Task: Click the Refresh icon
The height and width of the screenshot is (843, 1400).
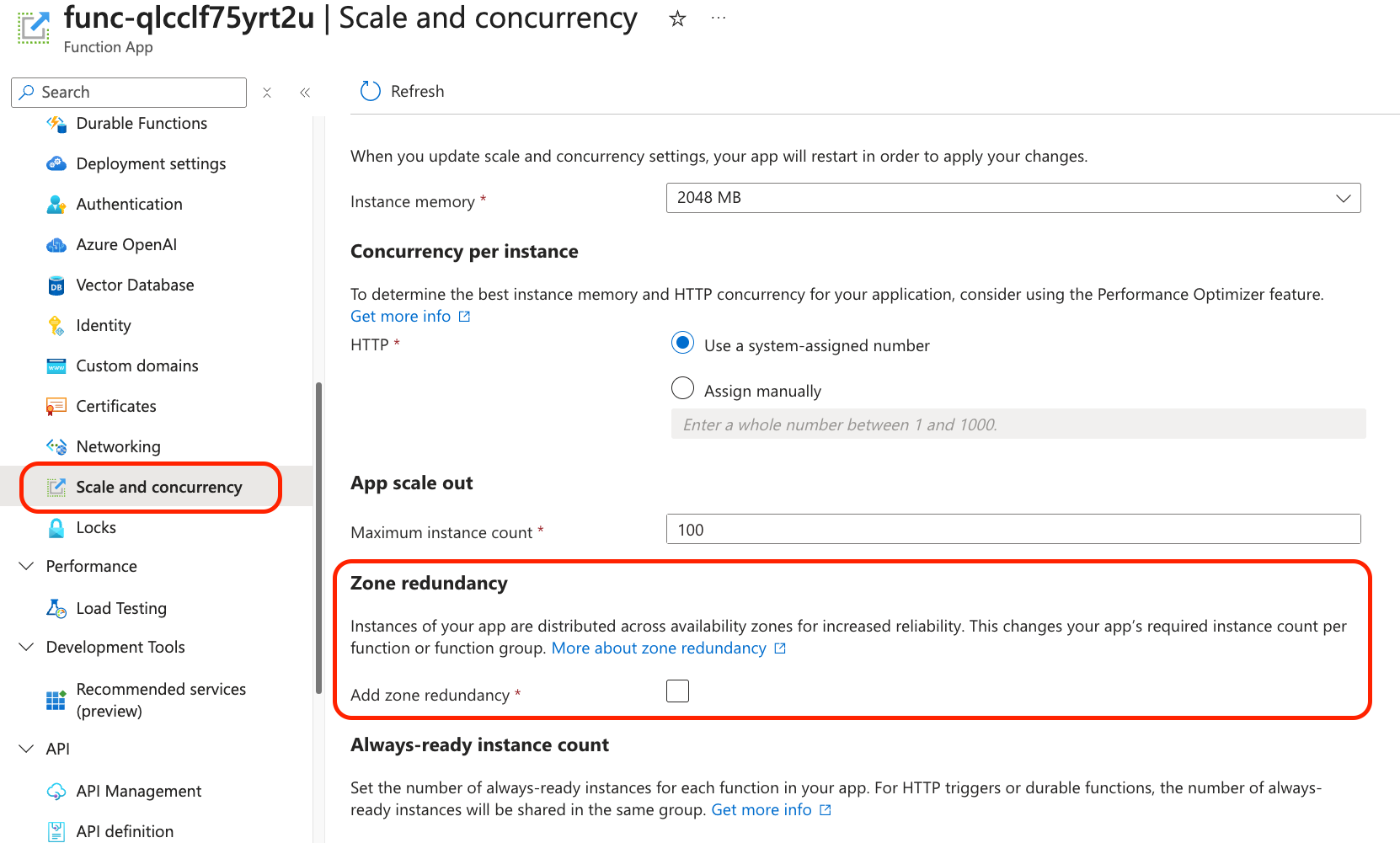Action: tap(371, 91)
